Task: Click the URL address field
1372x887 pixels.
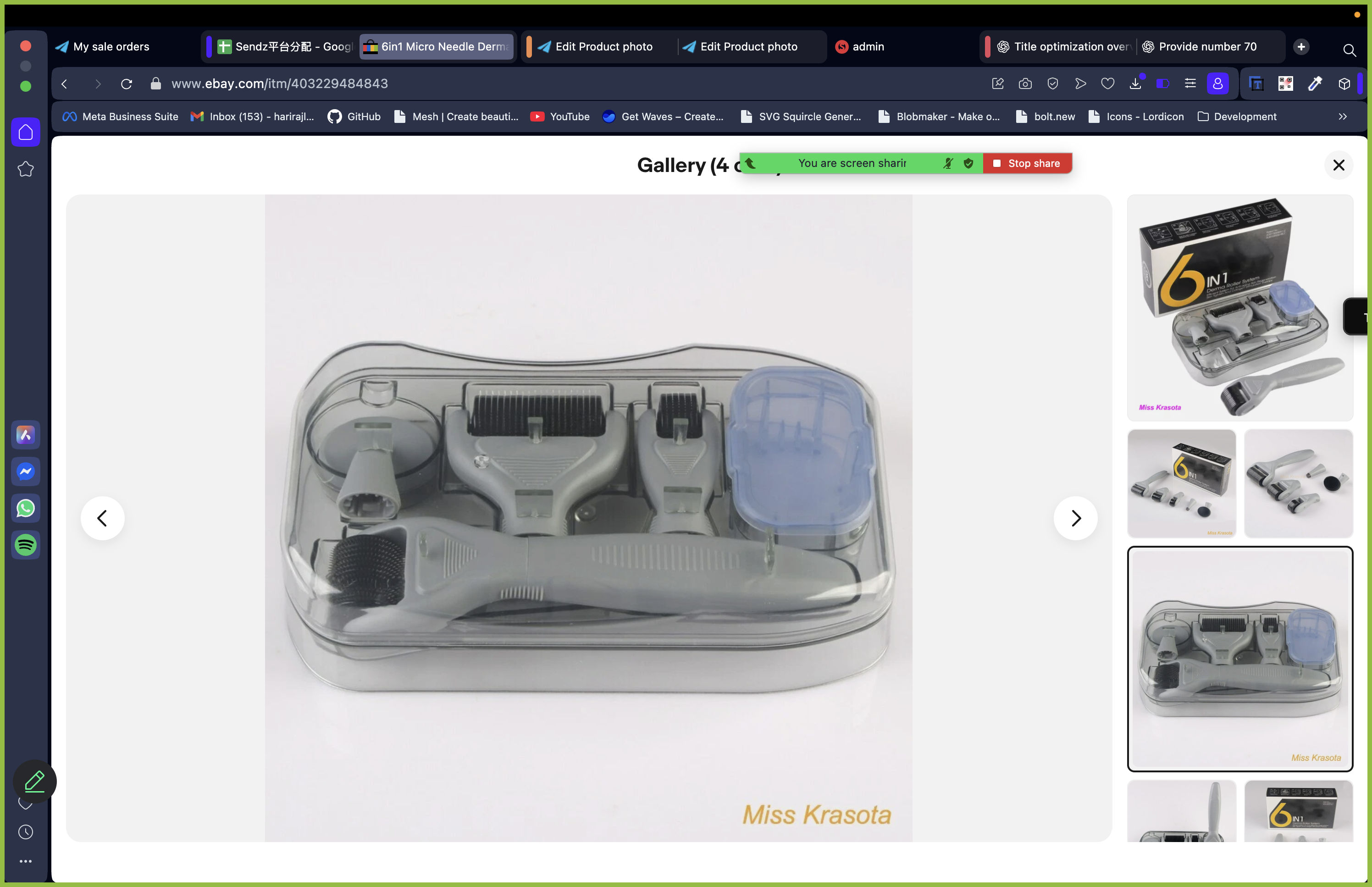Action: tap(280, 84)
